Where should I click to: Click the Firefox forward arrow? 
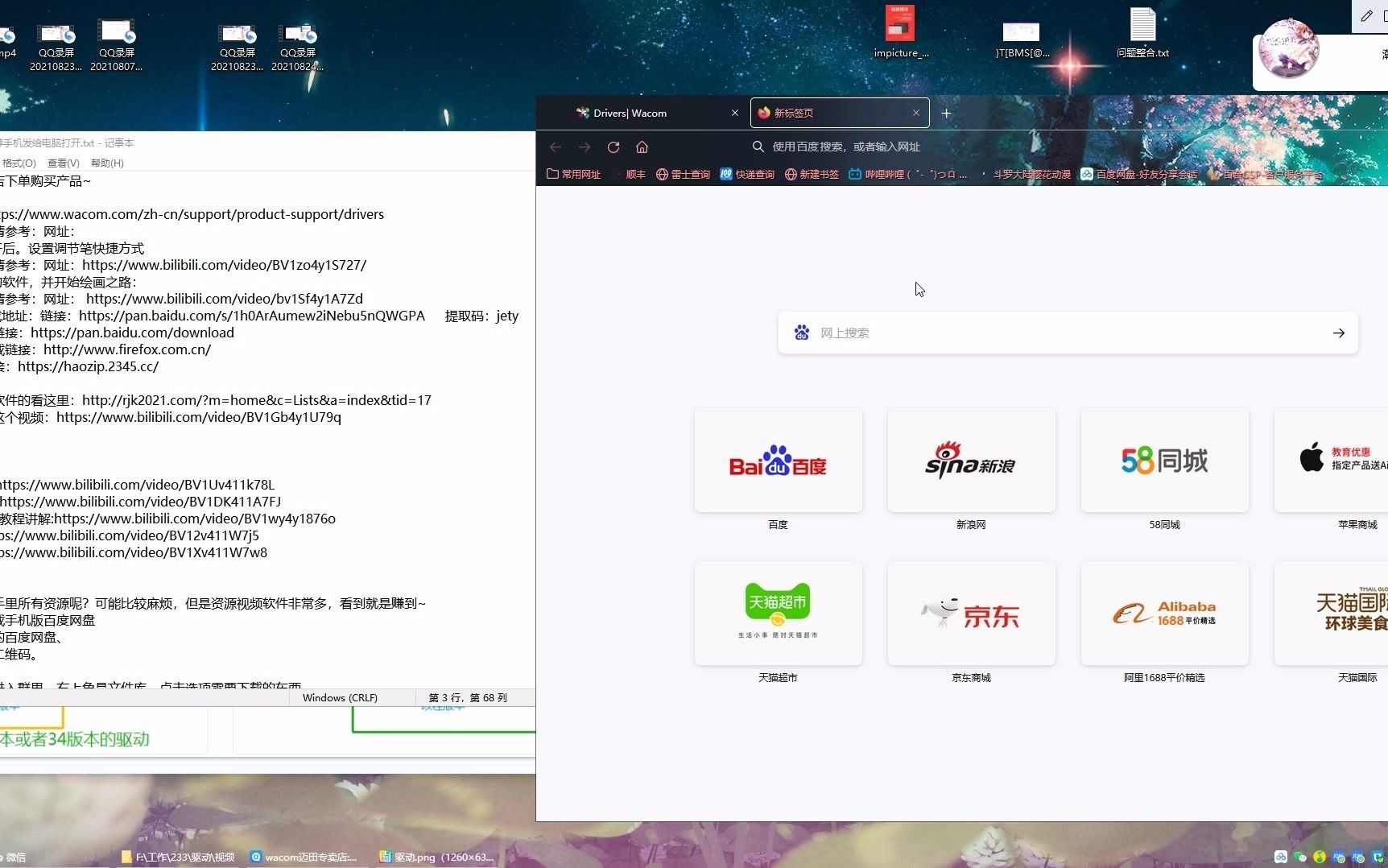pyautogui.click(x=585, y=147)
